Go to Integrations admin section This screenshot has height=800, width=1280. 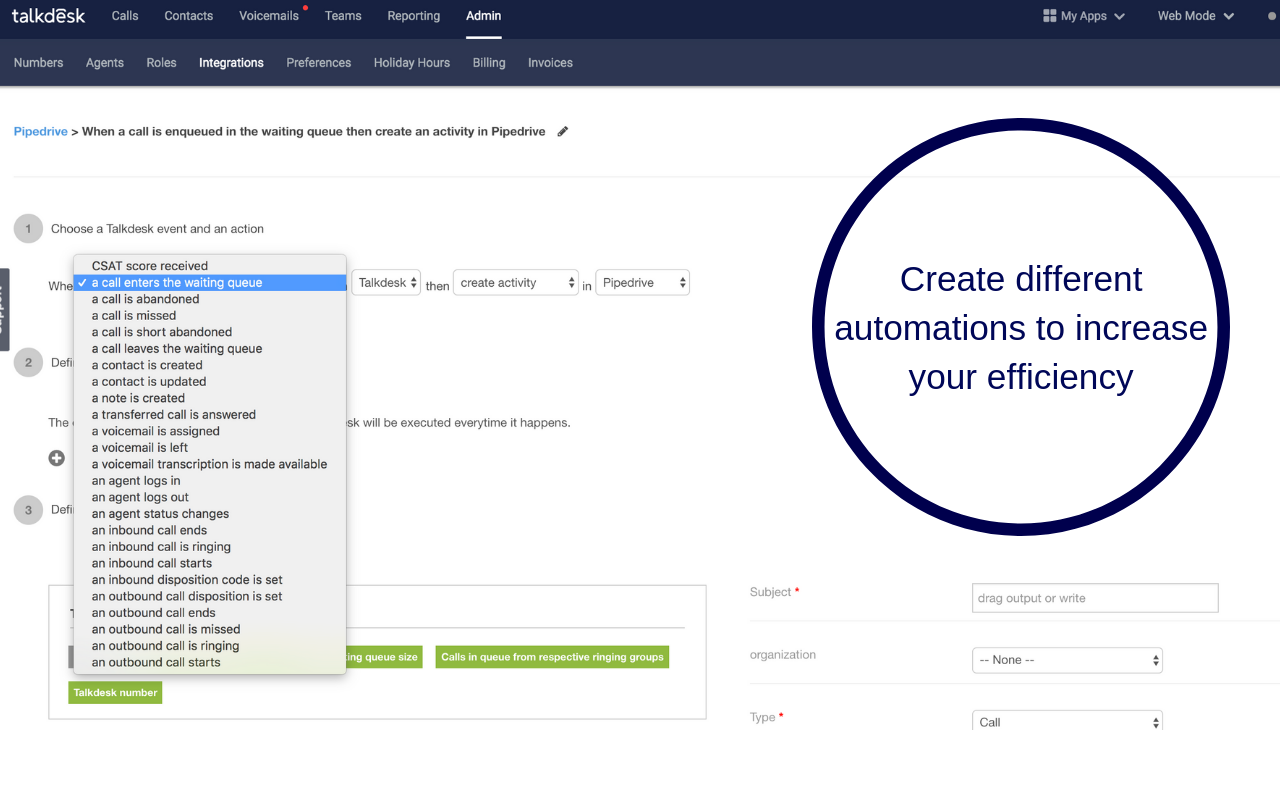[231, 62]
